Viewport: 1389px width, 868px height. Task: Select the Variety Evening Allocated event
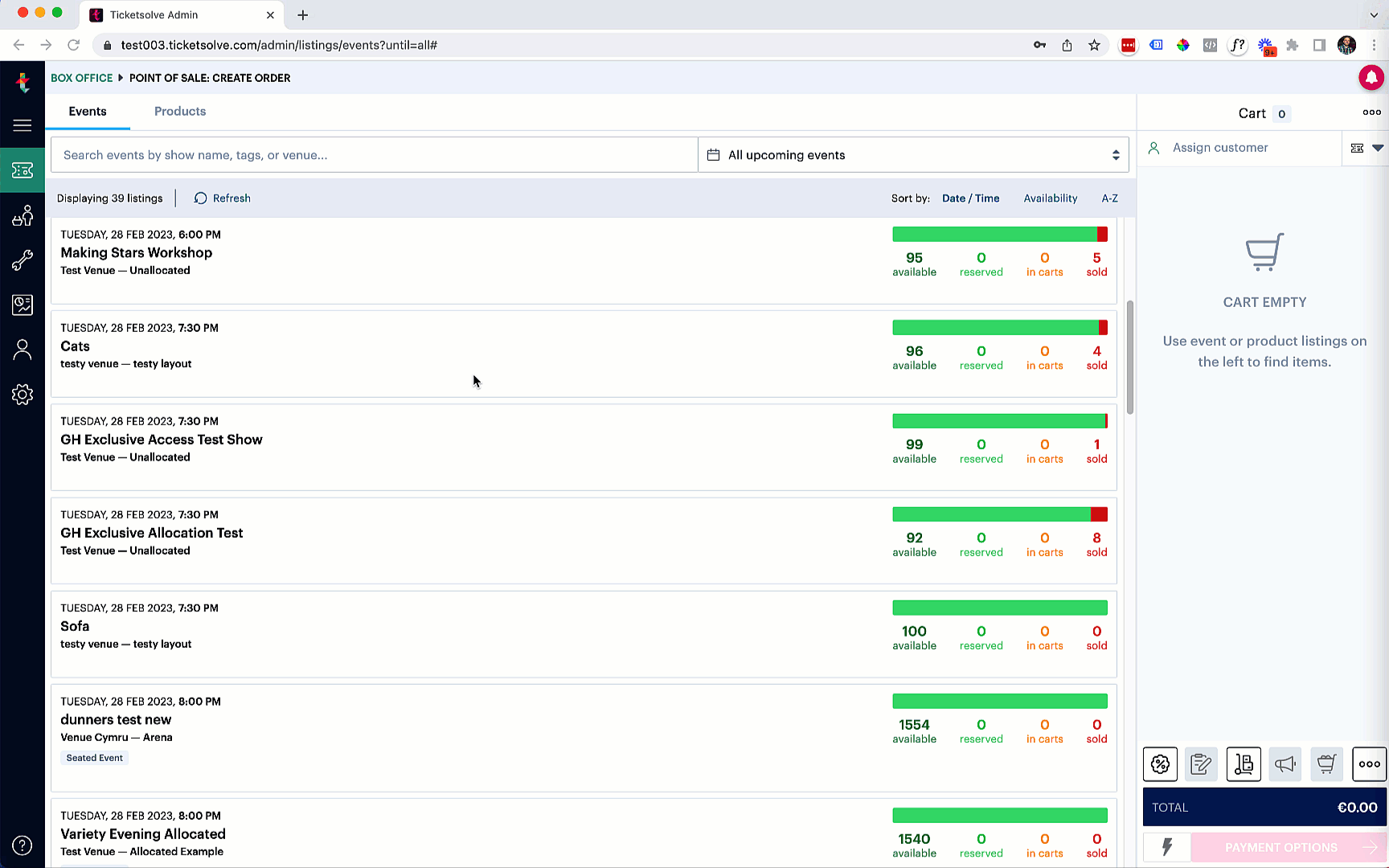tap(584, 833)
